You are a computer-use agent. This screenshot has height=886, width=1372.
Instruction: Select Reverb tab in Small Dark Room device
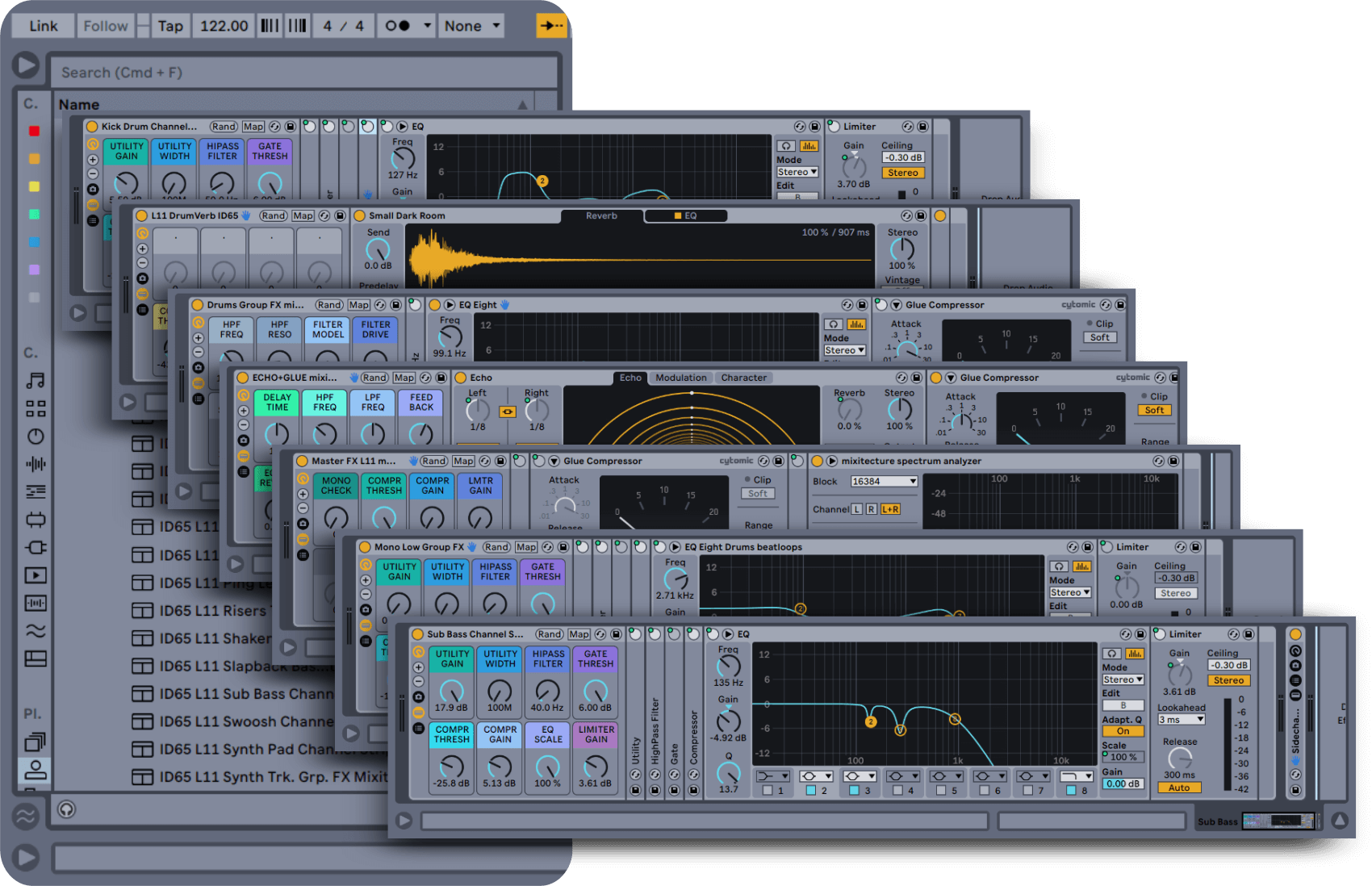coord(601,215)
